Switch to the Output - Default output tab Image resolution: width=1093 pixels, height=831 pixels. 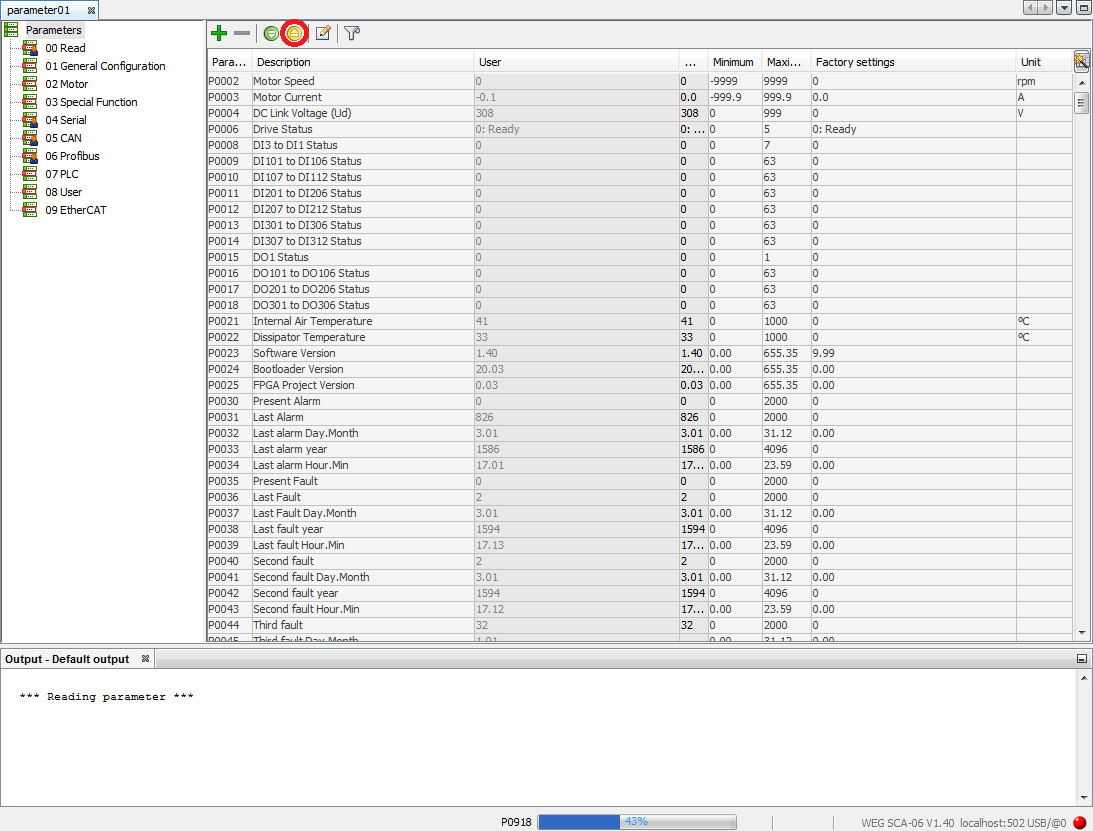[x=68, y=658]
